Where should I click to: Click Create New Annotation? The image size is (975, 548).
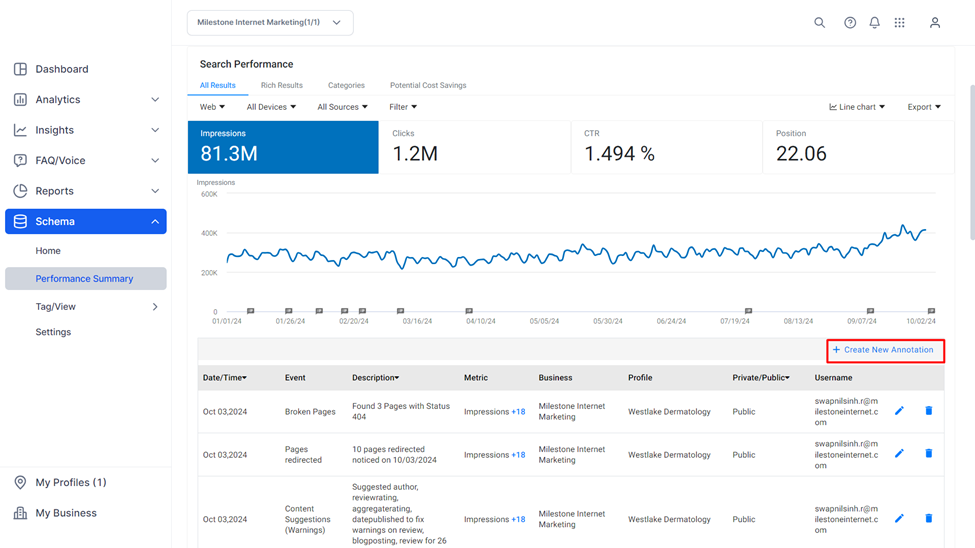pyautogui.click(x=885, y=350)
